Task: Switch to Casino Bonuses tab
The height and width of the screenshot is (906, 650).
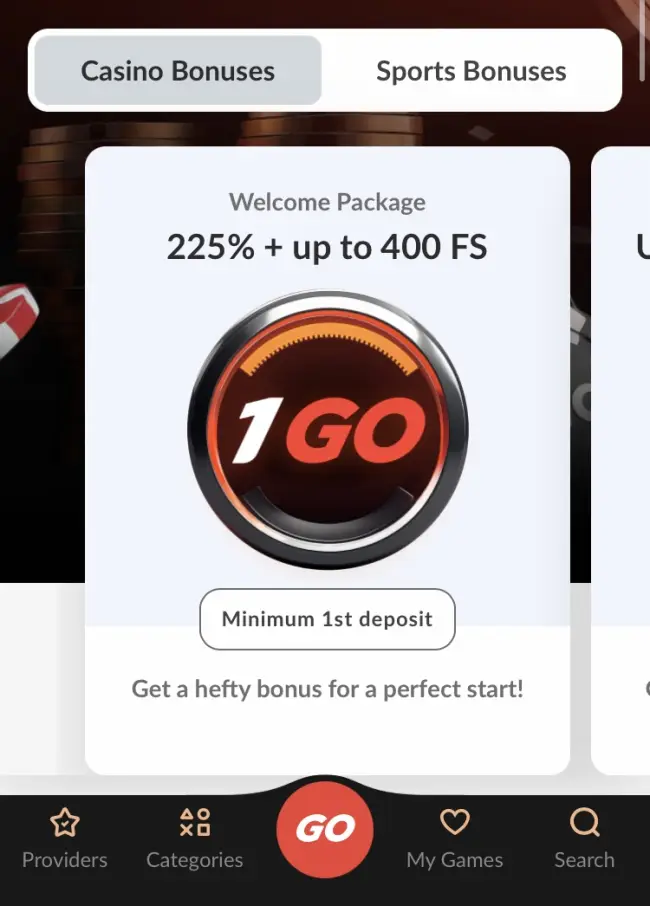Action: coord(178,70)
